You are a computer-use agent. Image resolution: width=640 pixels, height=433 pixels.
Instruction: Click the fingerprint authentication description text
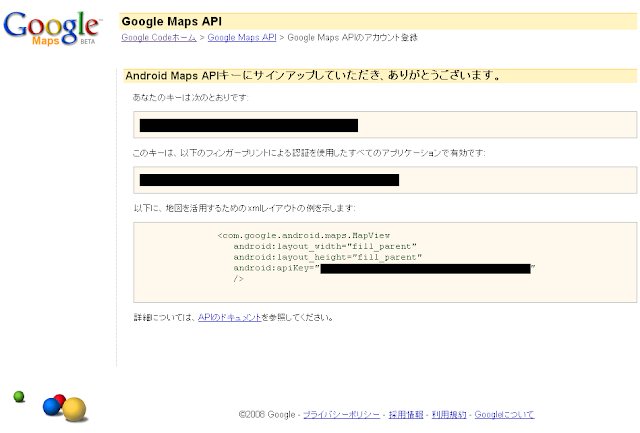[309, 153]
